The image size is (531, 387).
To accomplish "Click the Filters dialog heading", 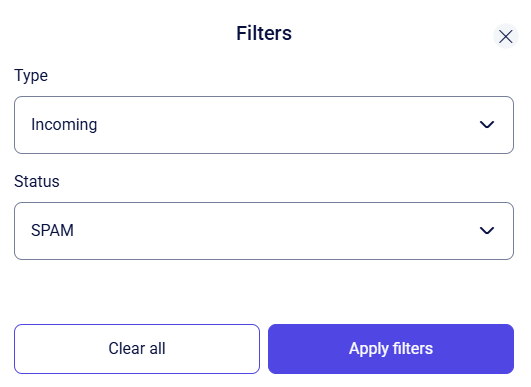I will pyautogui.click(x=264, y=33).
